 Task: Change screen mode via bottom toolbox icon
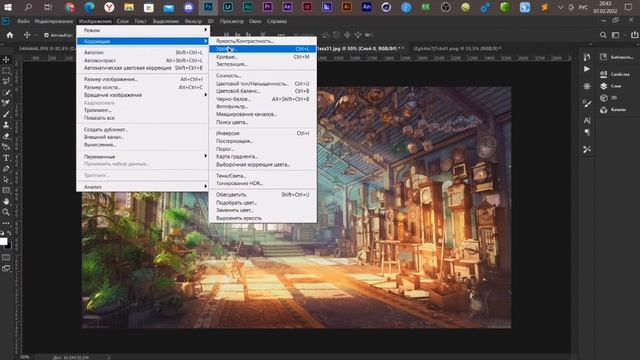click(x=6, y=268)
